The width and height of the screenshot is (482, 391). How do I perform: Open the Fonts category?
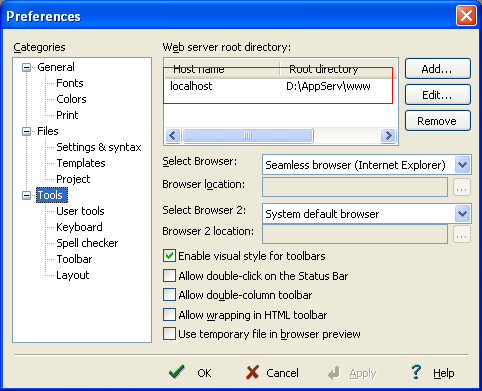click(70, 83)
